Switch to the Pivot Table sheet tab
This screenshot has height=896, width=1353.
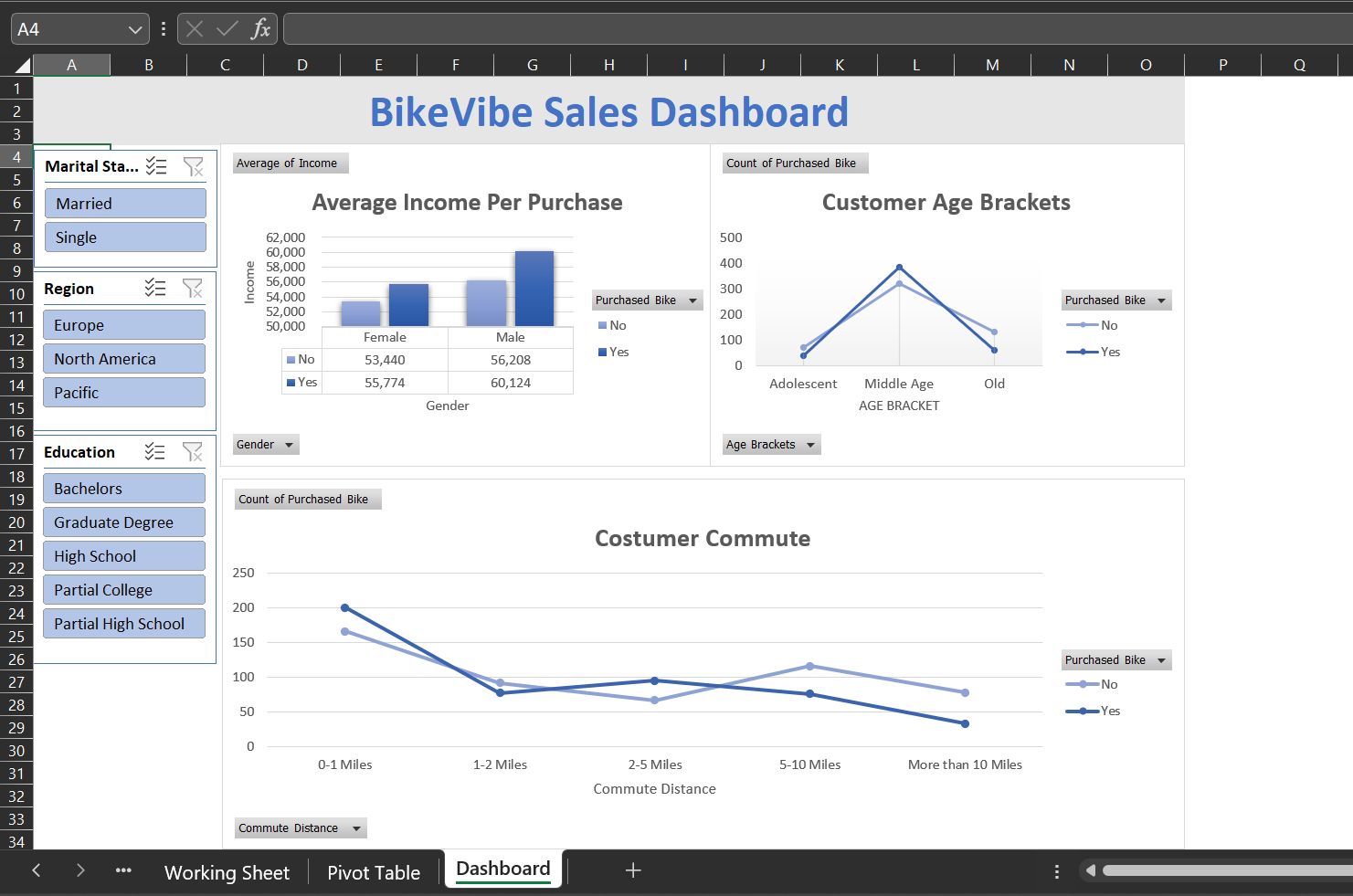coord(374,872)
